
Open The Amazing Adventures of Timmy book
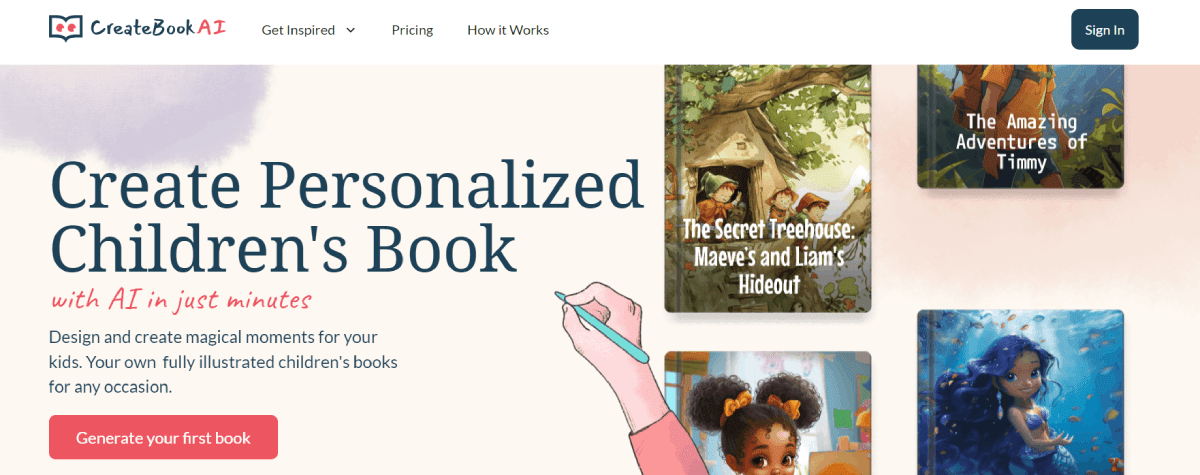(1021, 127)
